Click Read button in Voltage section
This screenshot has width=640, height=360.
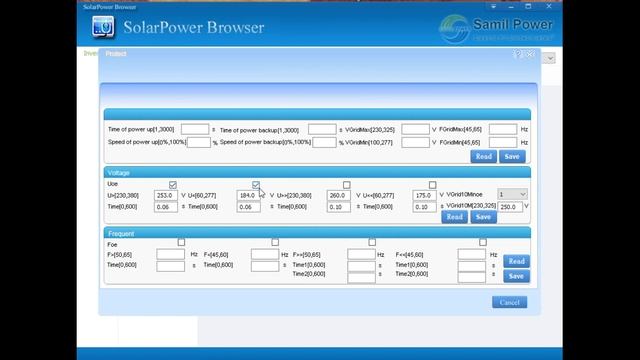pos(454,217)
